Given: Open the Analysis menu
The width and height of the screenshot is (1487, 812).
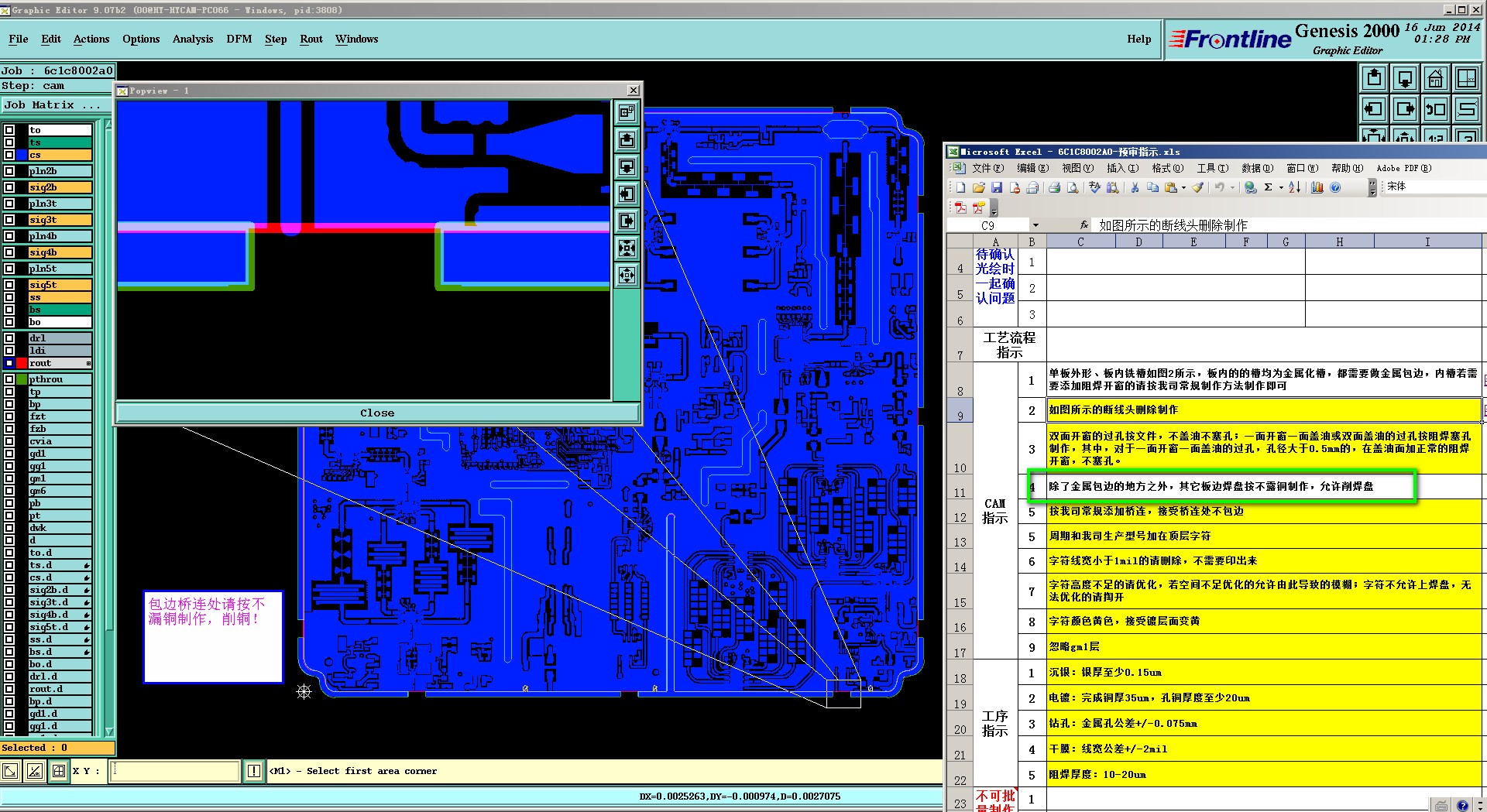Looking at the screenshot, I should click(193, 39).
